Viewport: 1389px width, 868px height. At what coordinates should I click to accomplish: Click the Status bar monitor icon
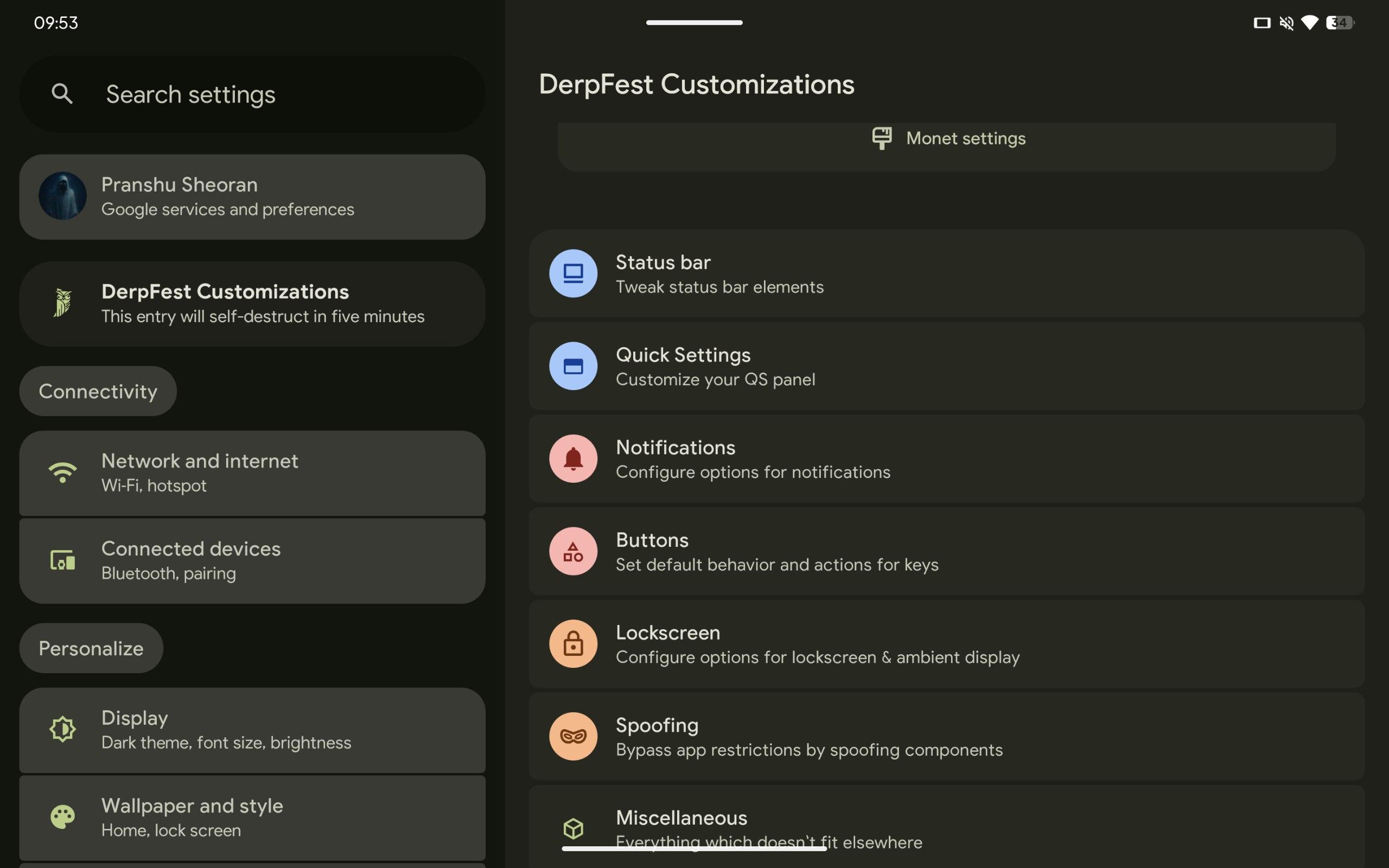point(573,273)
